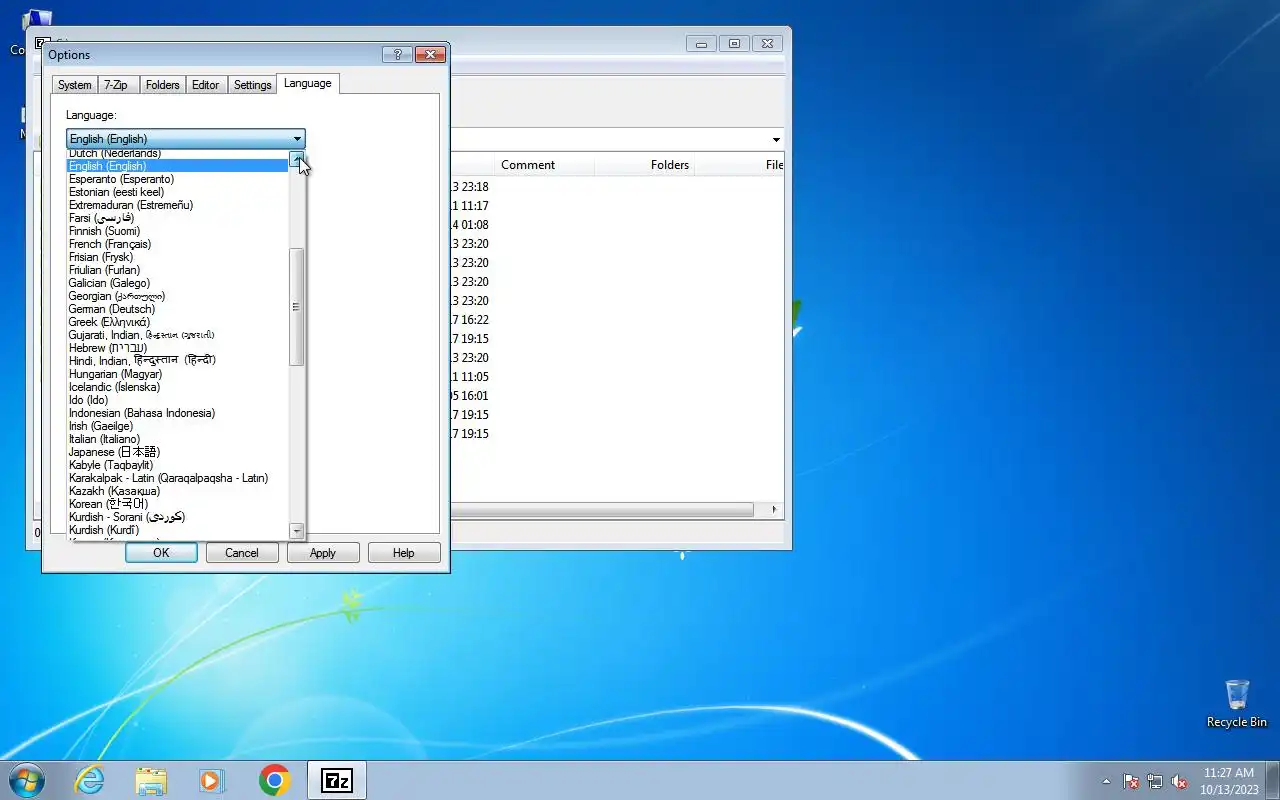Screen dimensions: 1280x800
Task: Click language list scrollbar up arrow
Action: point(296,160)
